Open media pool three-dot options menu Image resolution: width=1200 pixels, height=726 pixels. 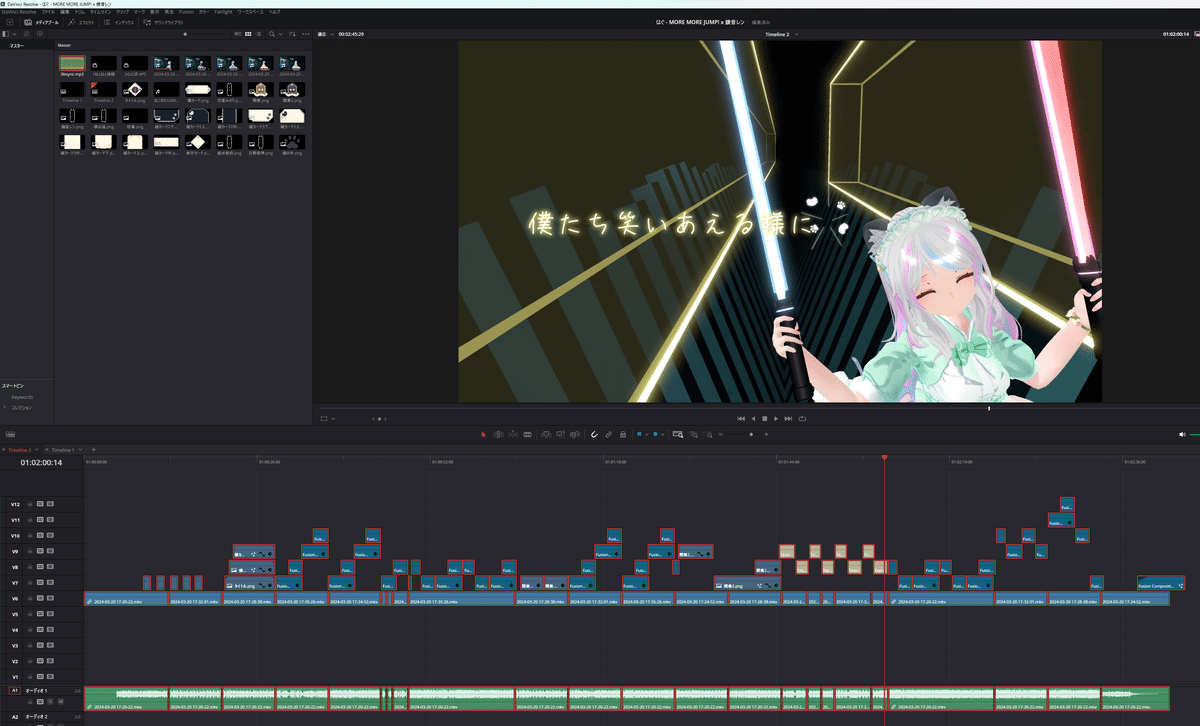coord(305,34)
